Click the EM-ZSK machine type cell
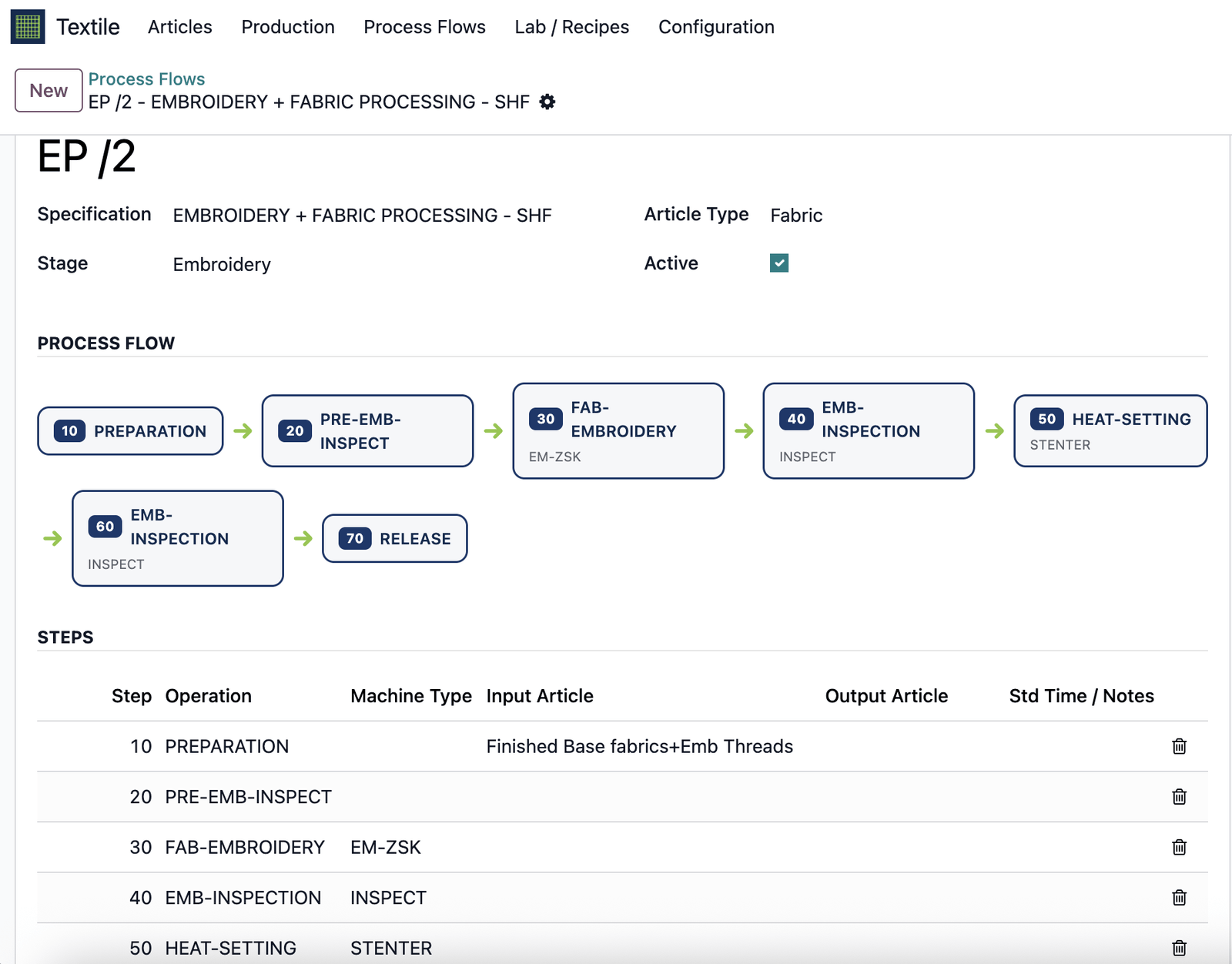The width and height of the screenshot is (1232, 964). pos(386,847)
